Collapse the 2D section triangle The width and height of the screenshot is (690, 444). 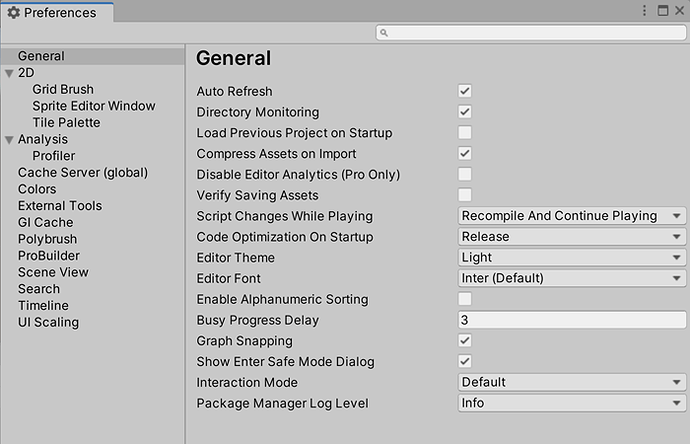(9, 73)
